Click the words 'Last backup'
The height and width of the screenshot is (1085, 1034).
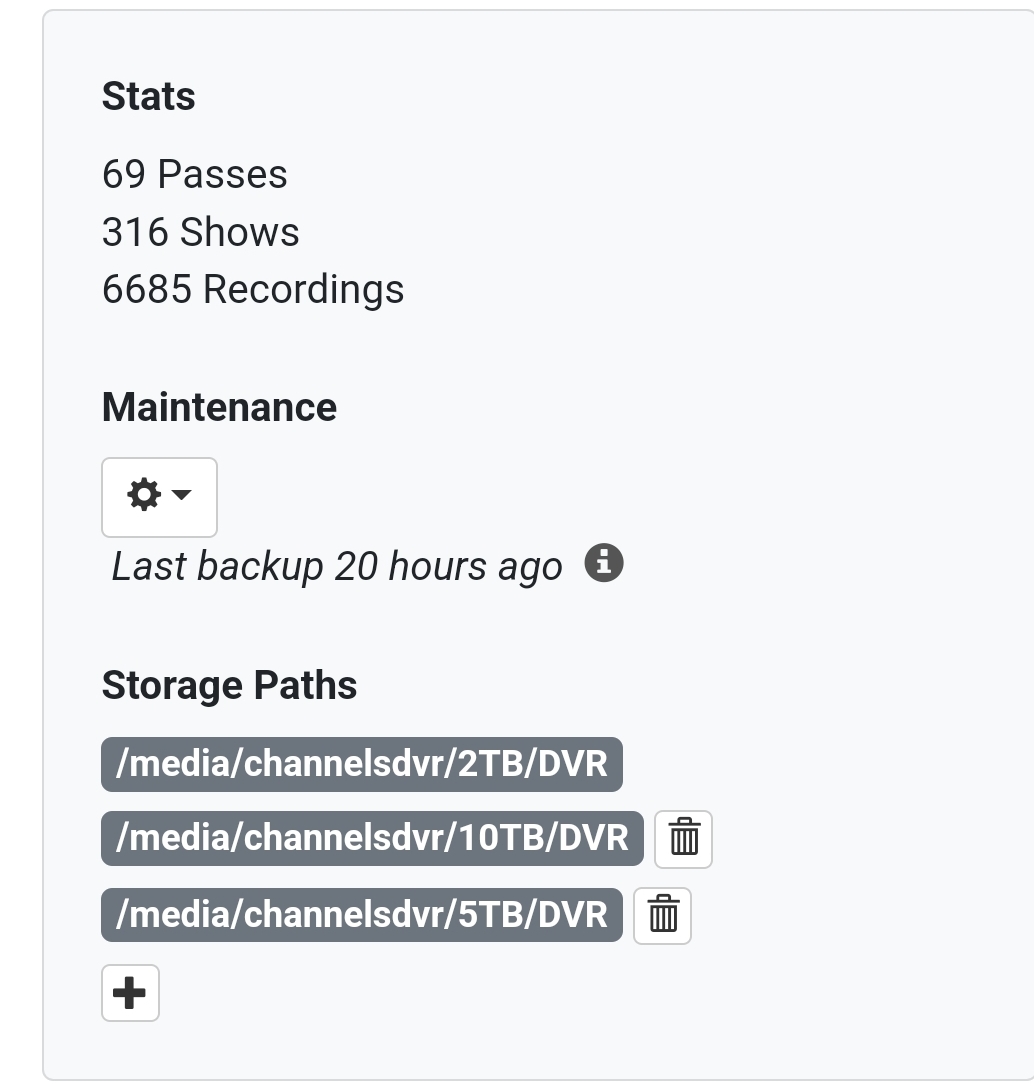pyautogui.click(x=217, y=566)
